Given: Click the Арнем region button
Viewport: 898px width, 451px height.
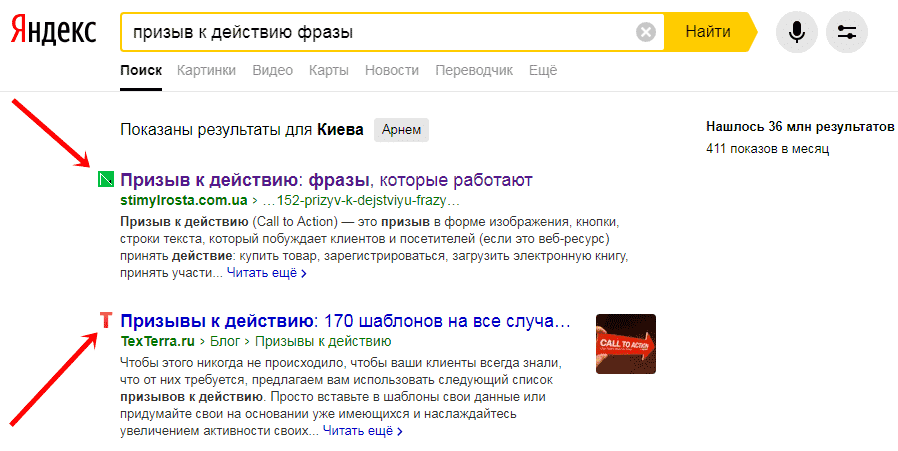Looking at the screenshot, I should tap(400, 129).
